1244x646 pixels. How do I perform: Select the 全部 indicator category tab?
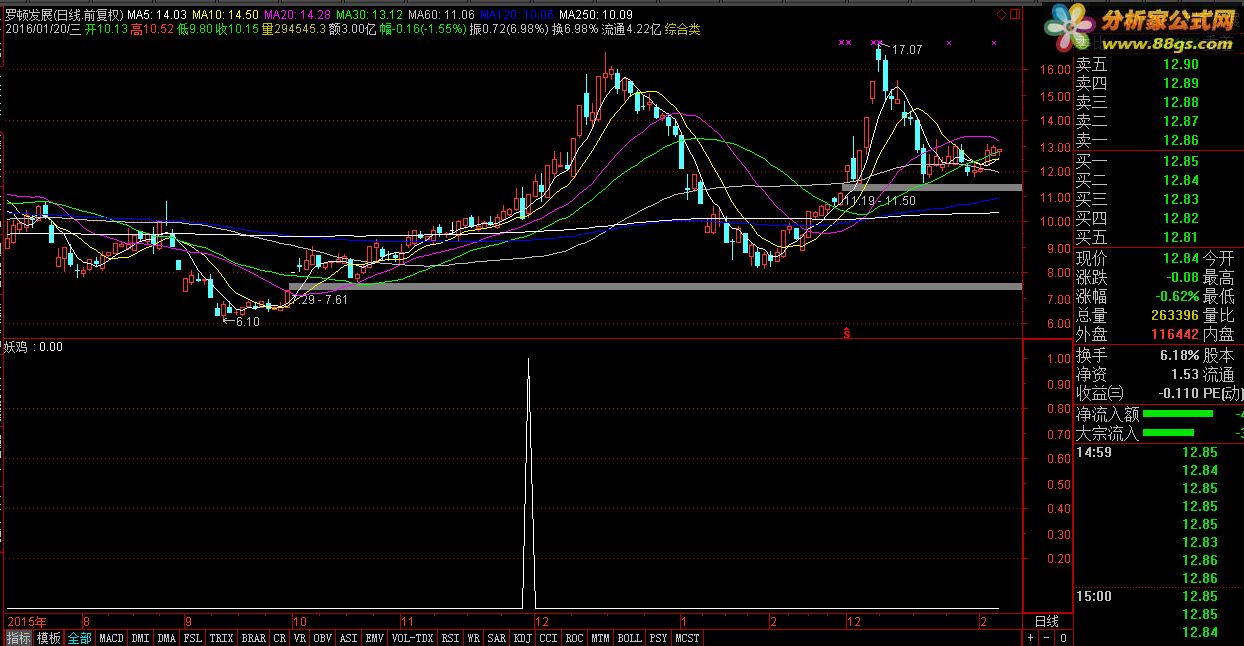click(80, 637)
